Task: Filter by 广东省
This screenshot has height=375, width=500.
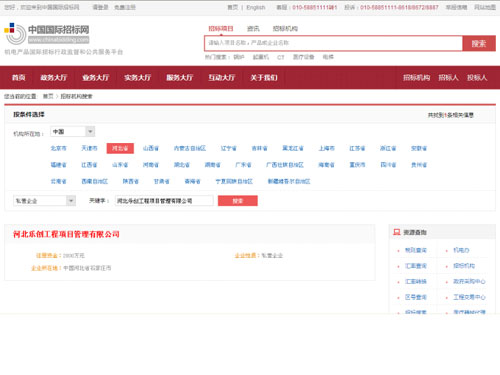Action: [243, 165]
